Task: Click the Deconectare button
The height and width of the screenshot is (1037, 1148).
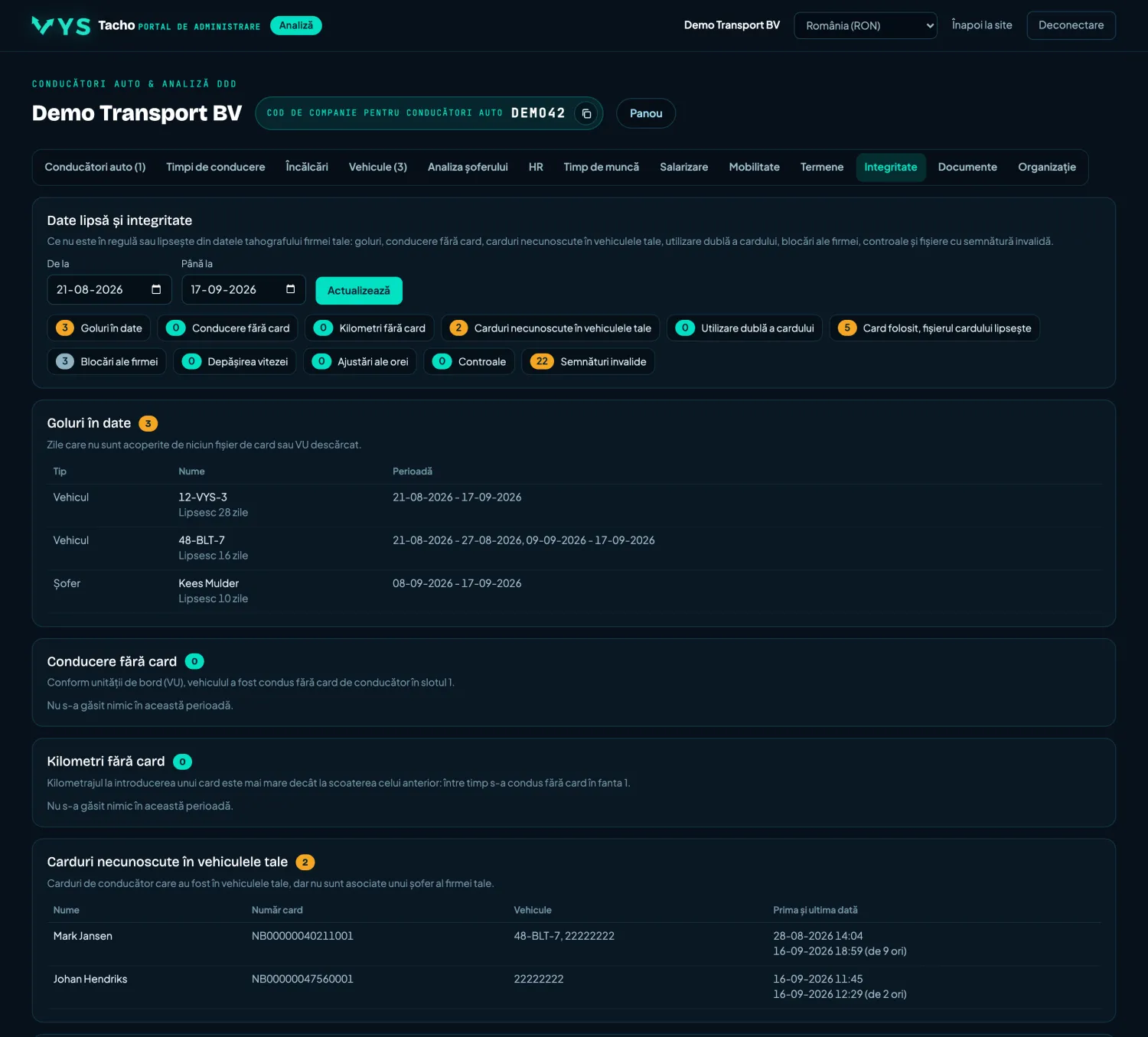Action: 1071,25
